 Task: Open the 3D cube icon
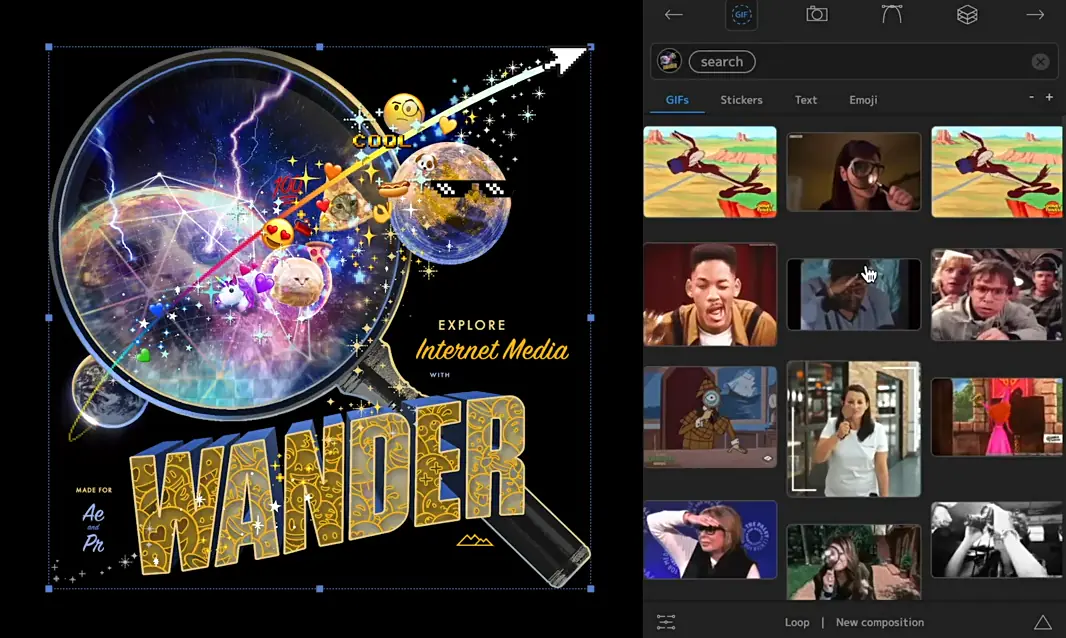click(967, 14)
